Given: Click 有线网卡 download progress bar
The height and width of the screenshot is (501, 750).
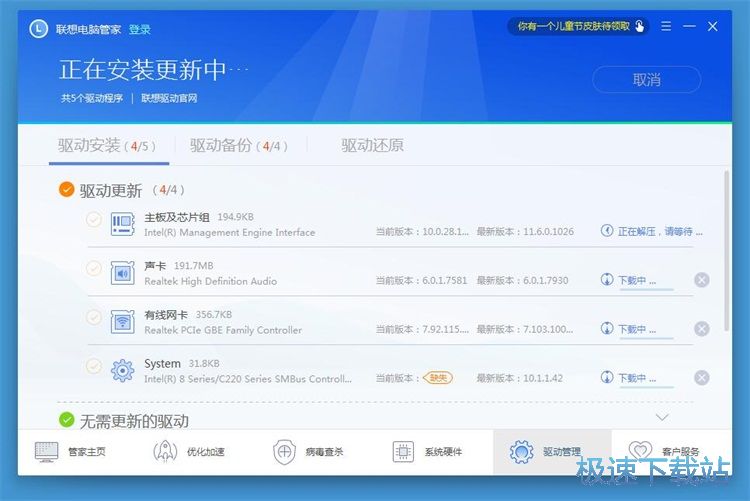Looking at the screenshot, I should pos(646,338).
